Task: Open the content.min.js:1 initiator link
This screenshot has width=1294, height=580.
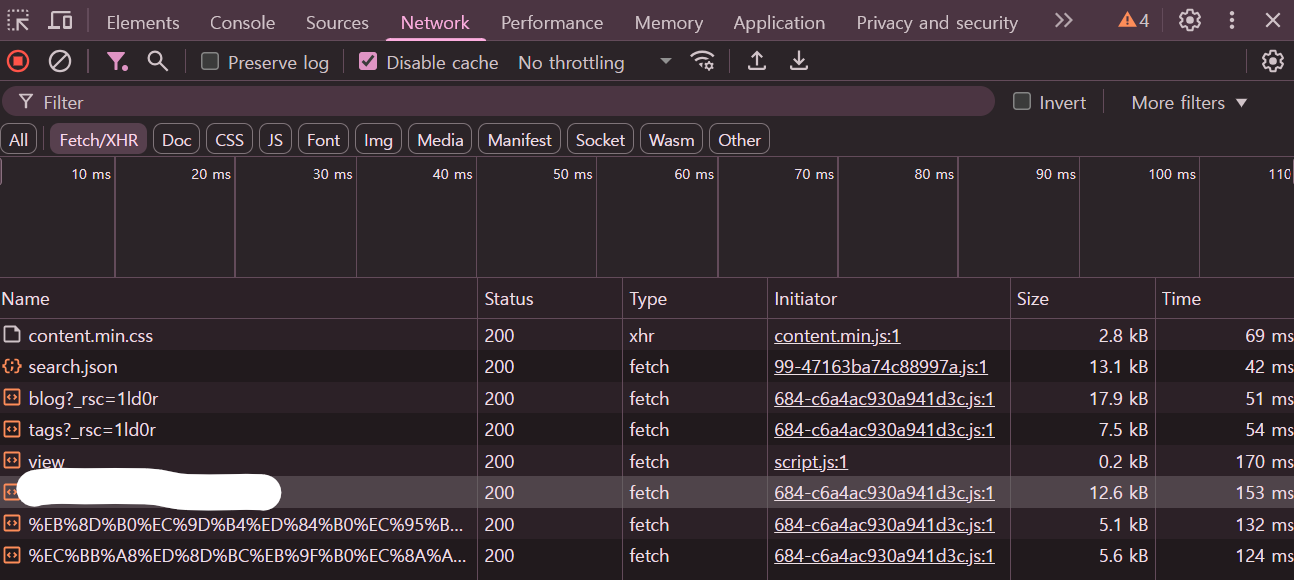Action: (x=837, y=336)
